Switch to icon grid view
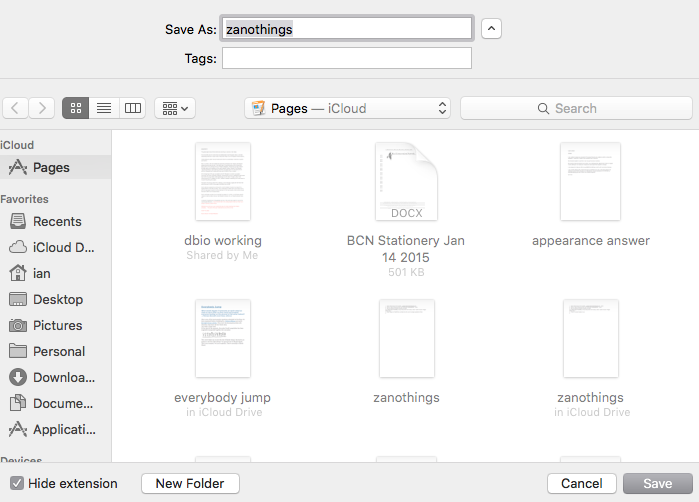 76,108
